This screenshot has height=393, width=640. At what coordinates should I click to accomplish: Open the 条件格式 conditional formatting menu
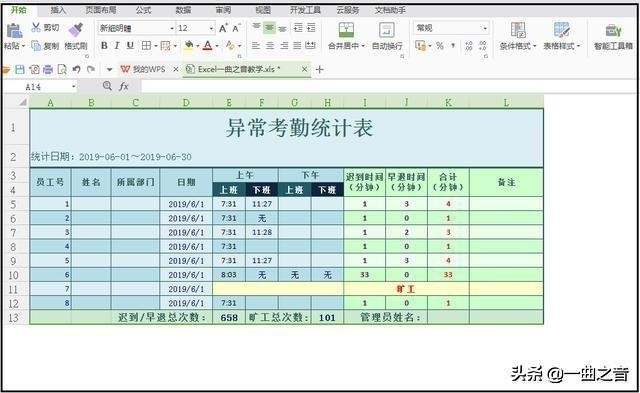click(518, 36)
